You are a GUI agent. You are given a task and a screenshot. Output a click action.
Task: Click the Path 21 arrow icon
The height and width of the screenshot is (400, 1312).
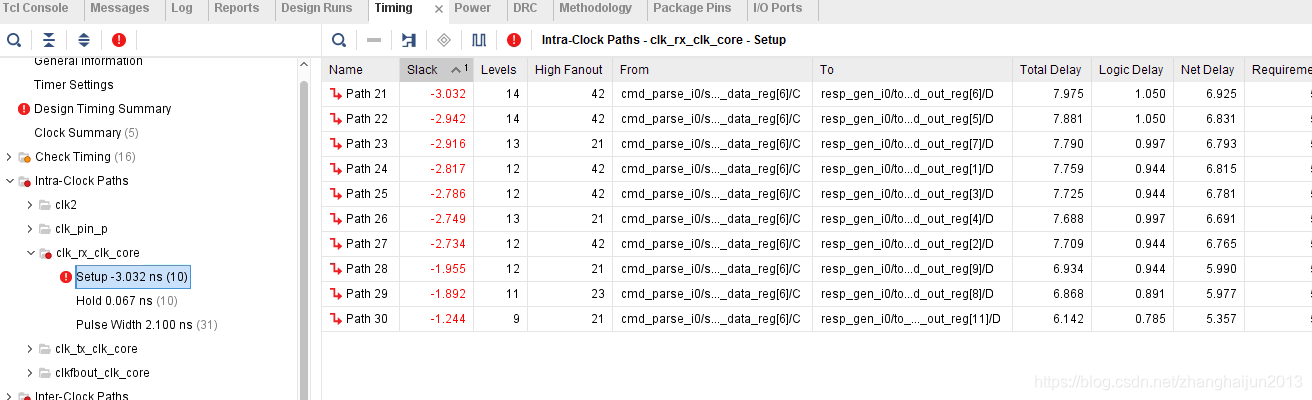(335, 94)
